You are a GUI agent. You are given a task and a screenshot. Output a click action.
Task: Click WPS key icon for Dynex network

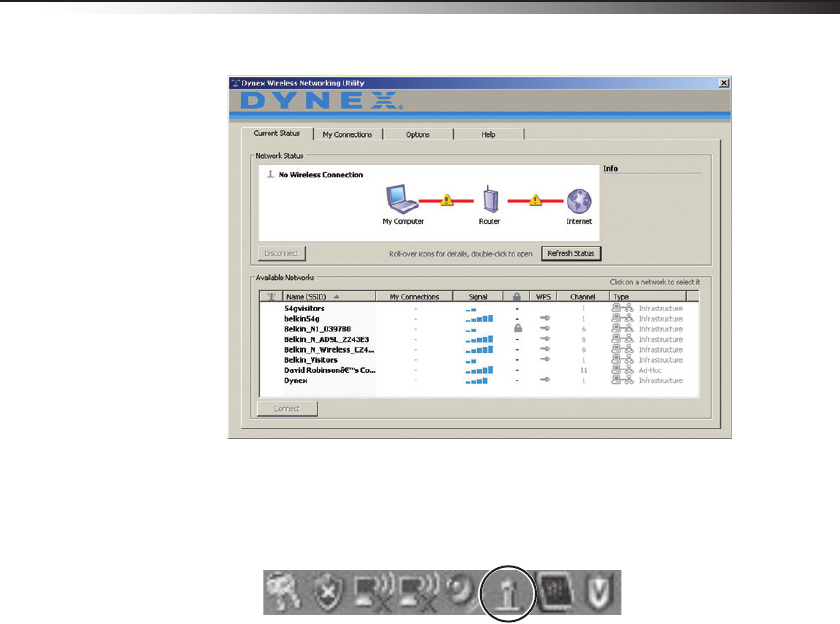pos(545,380)
